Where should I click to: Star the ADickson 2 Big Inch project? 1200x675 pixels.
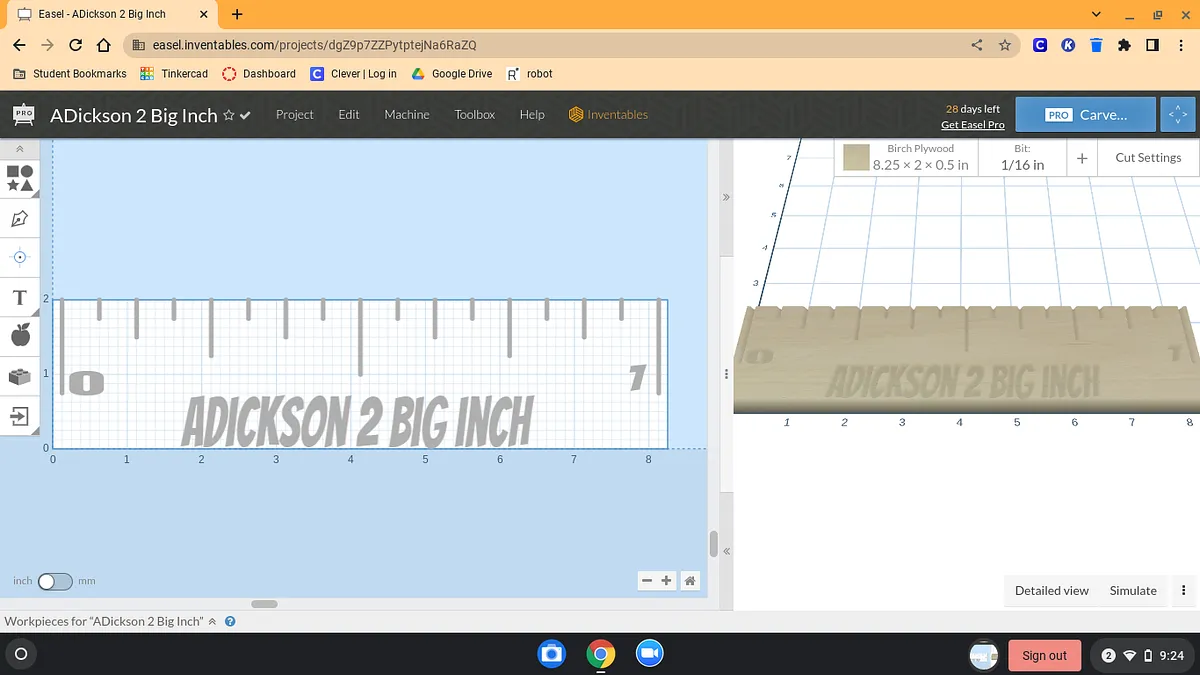(229, 115)
